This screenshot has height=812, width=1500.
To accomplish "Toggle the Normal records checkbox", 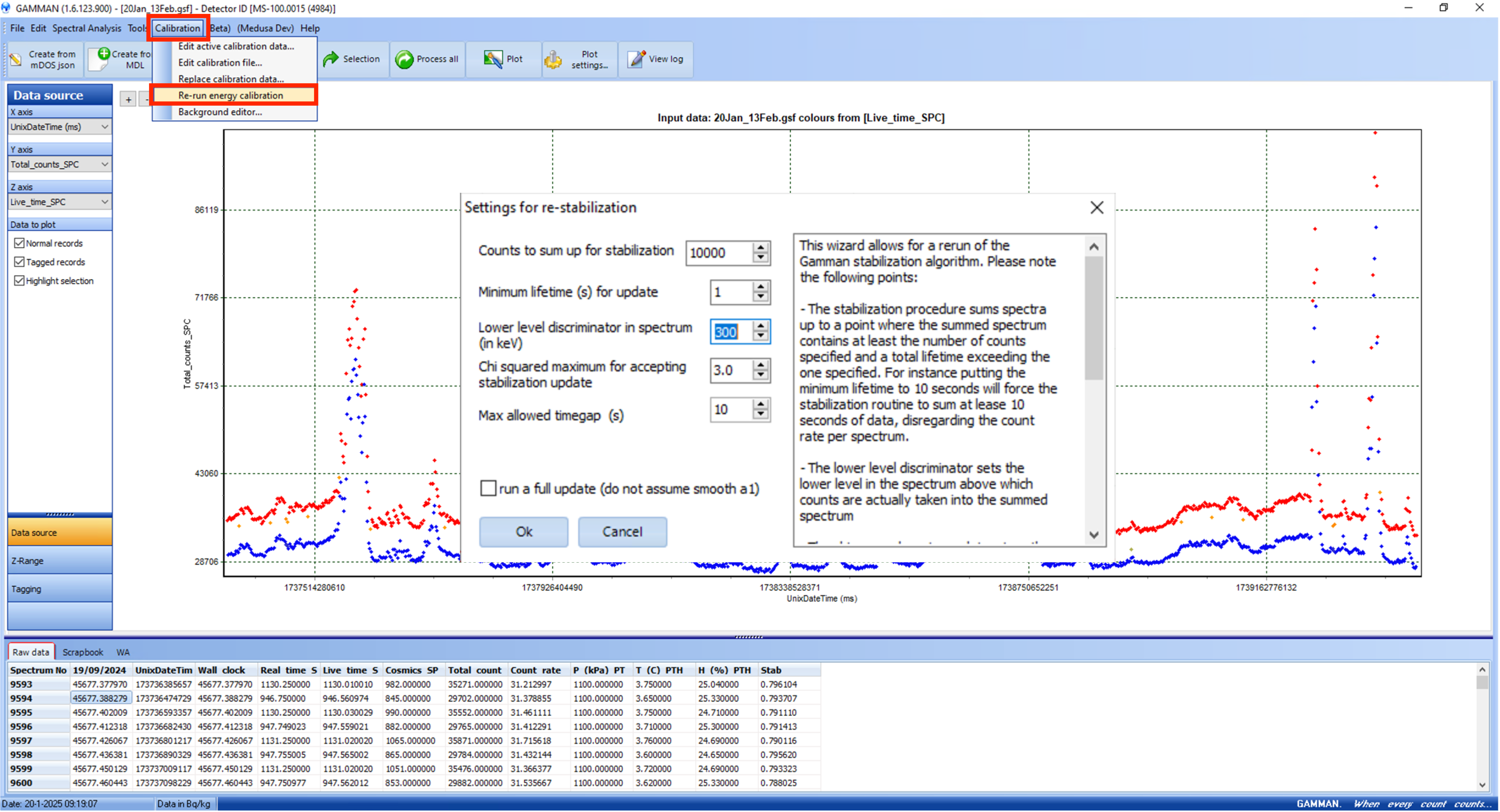I will point(19,243).
